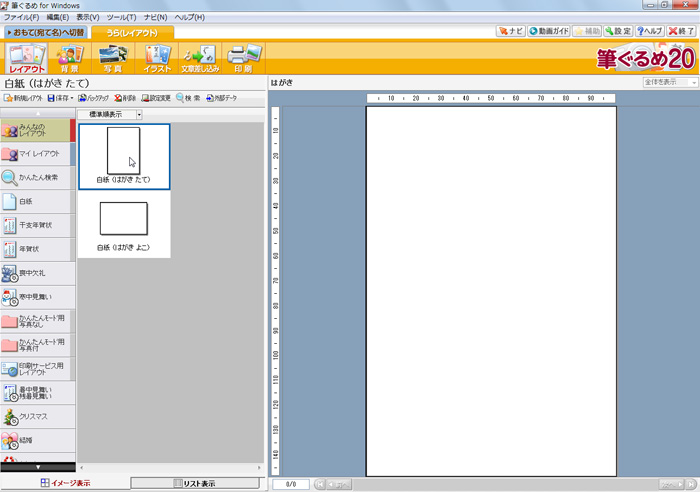The width and height of the screenshot is (700, 492).
Task: Switch to おもて(宛て名)へ切替 tab
Action: [x=45, y=32]
